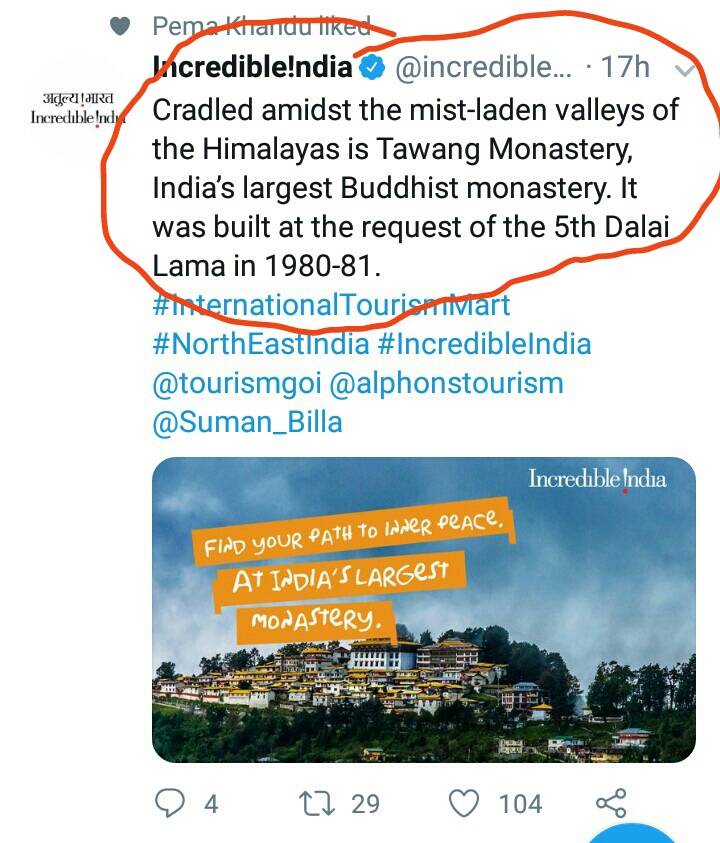720x843 pixels.
Task: Tap the blue floating compose button
Action: point(636,833)
